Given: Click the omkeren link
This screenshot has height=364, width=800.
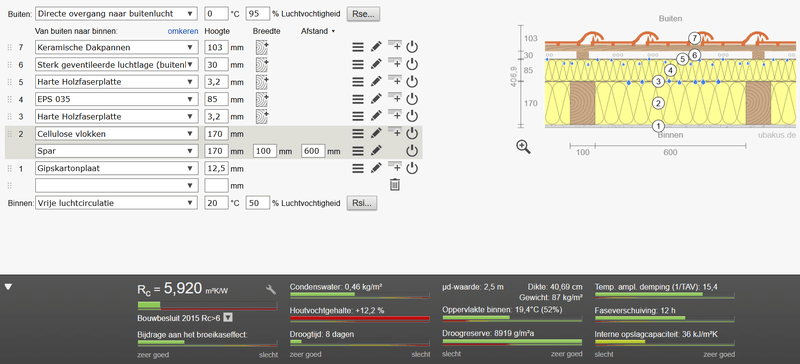Looking at the screenshot, I should (x=183, y=31).
